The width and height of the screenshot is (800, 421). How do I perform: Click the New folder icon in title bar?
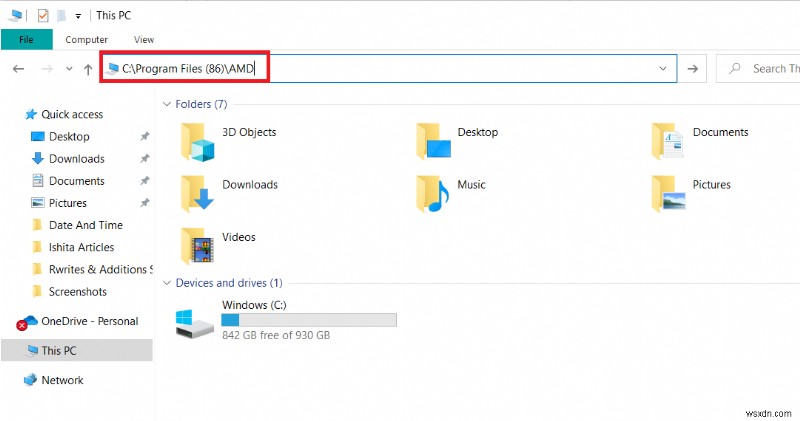(61, 16)
